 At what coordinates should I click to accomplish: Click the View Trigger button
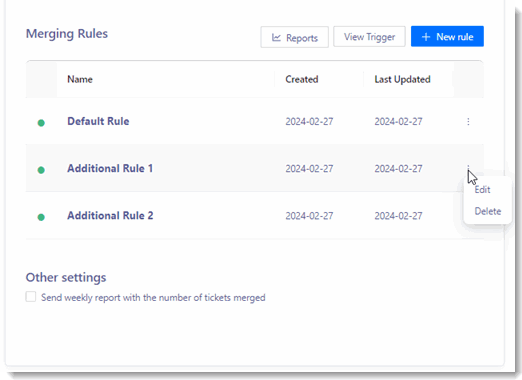(369, 37)
